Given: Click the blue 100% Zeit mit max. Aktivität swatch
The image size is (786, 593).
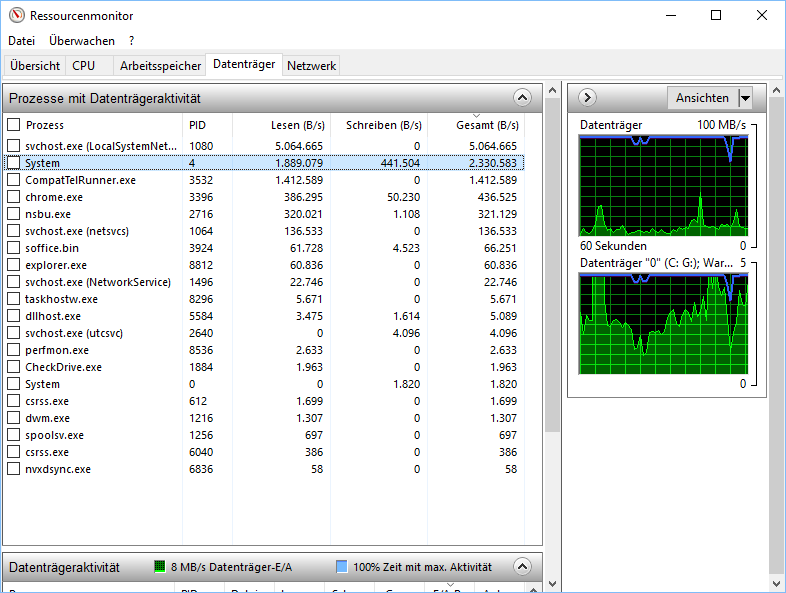Looking at the screenshot, I should pyautogui.click(x=341, y=566).
